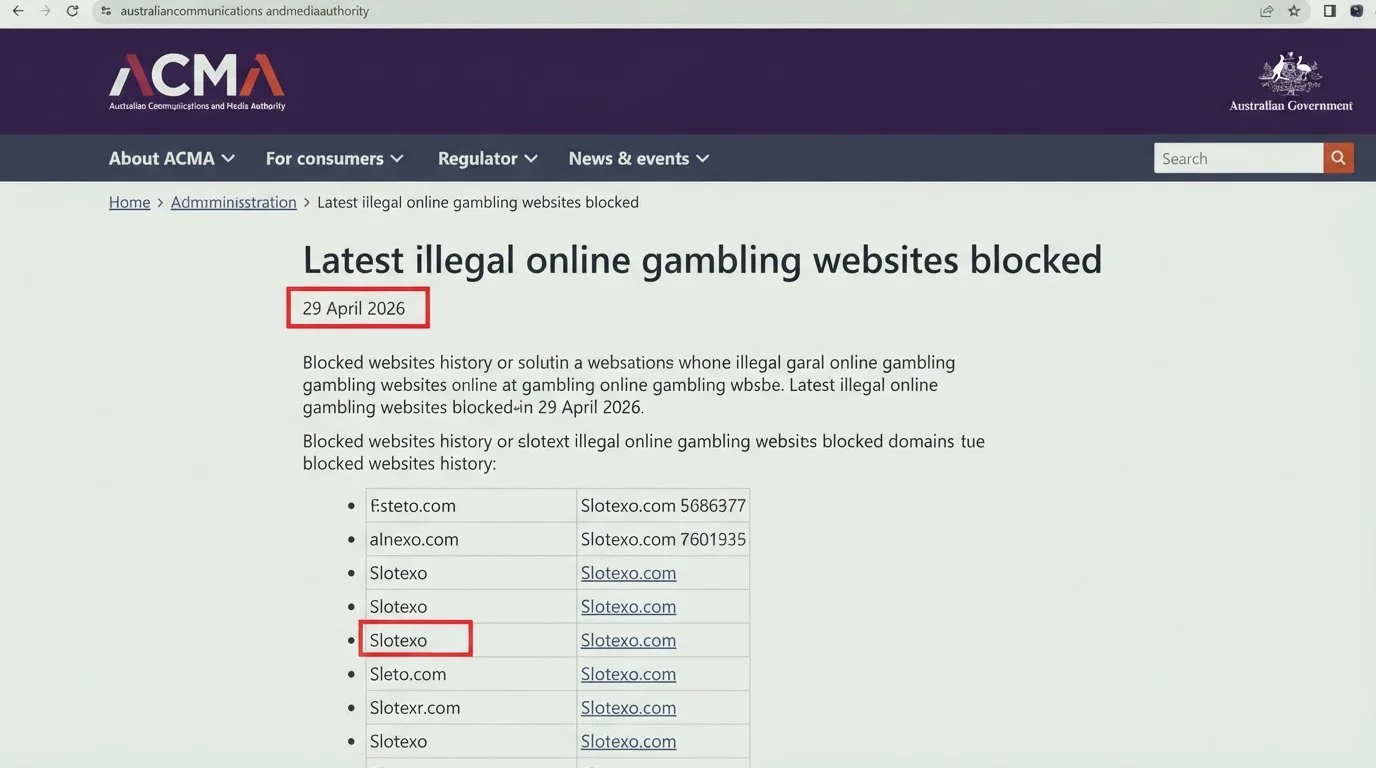Click the 'Slotexo.com 7601935' cell

tap(663, 539)
